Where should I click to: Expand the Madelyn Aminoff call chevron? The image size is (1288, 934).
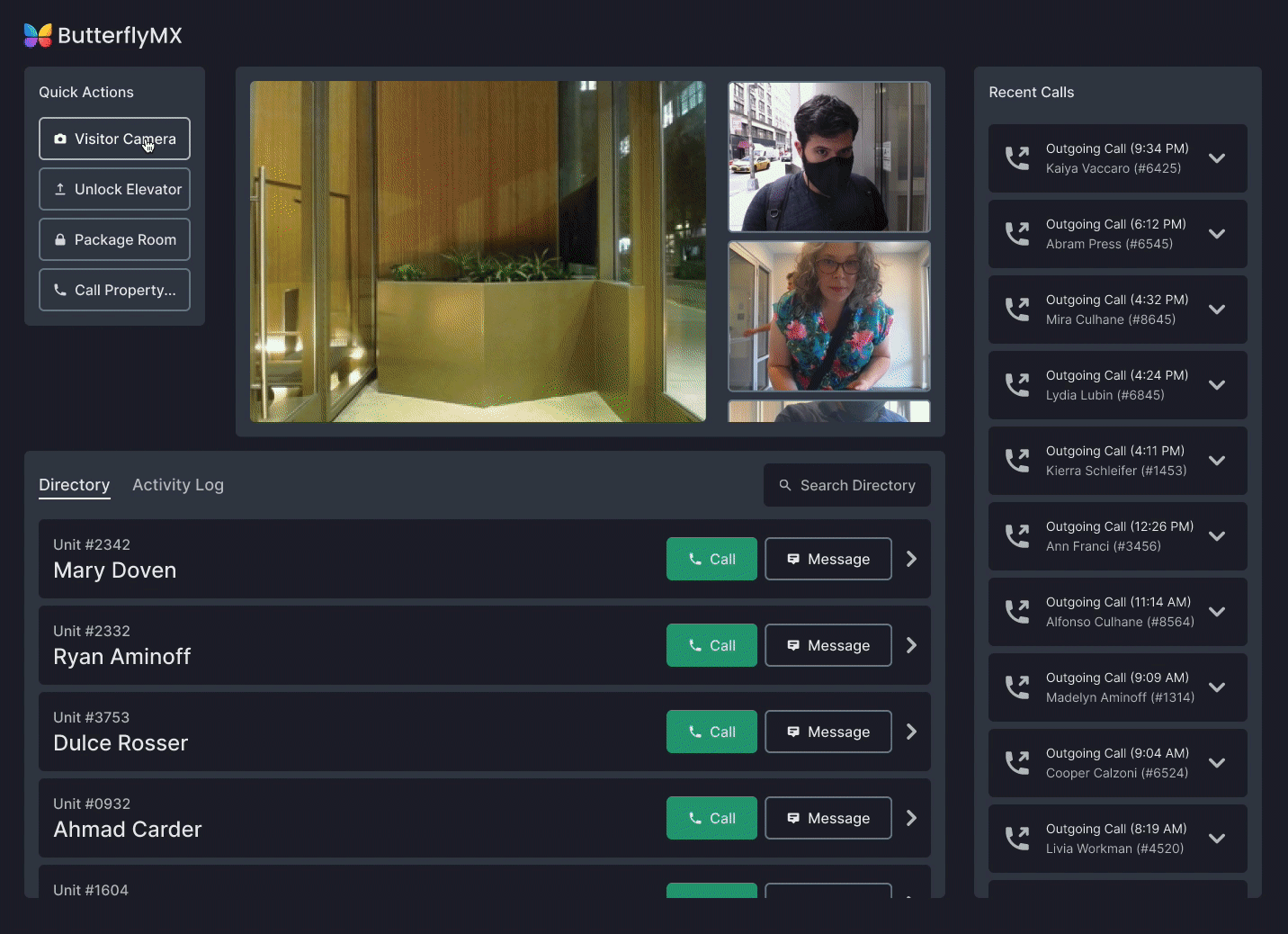[x=1217, y=687]
